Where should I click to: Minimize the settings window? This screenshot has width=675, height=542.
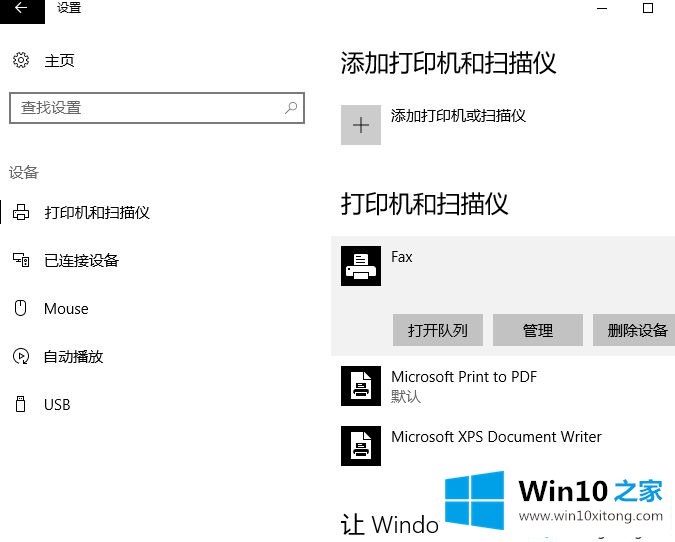coord(602,8)
